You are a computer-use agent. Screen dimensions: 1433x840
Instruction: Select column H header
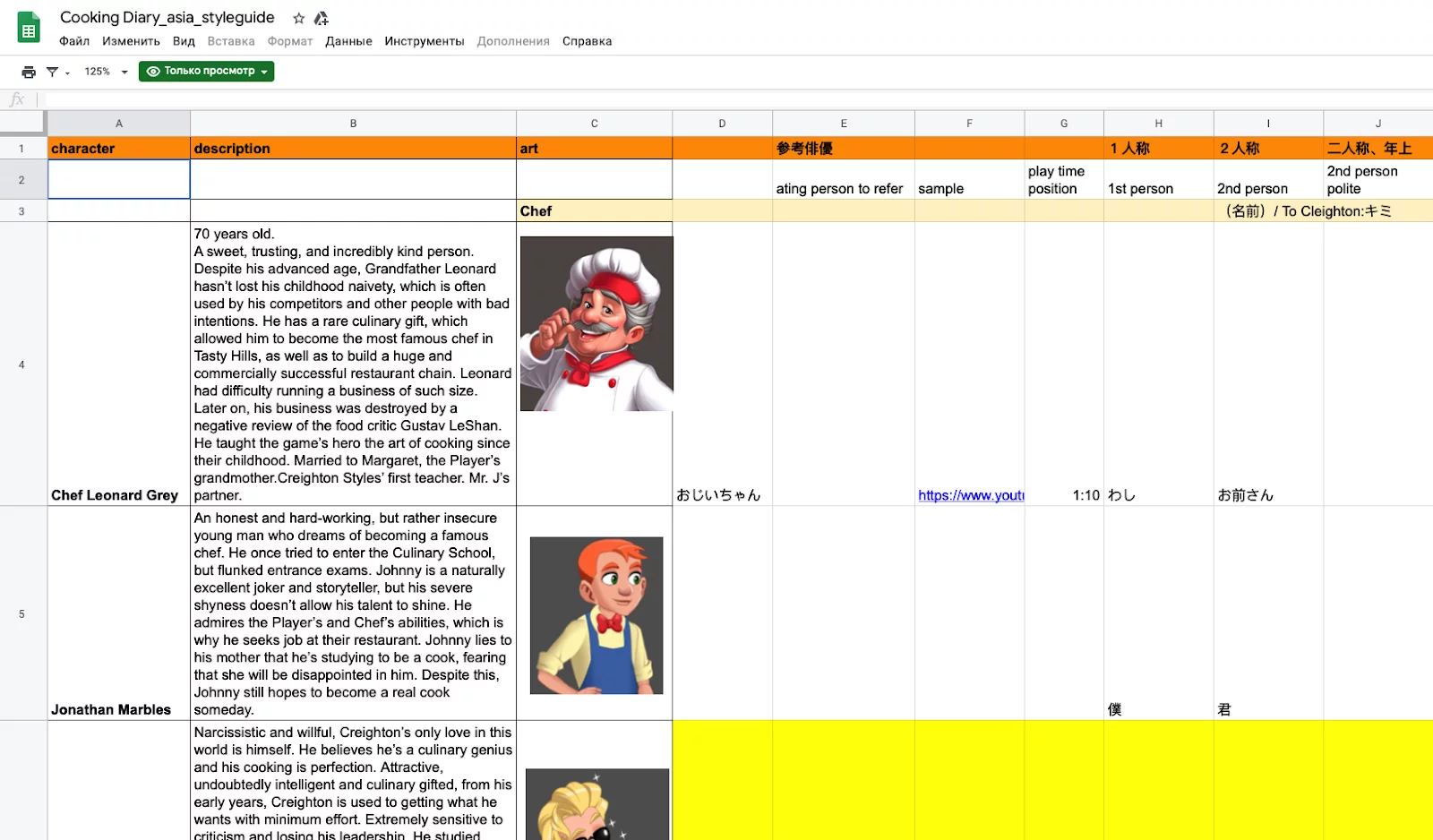pos(1158,124)
